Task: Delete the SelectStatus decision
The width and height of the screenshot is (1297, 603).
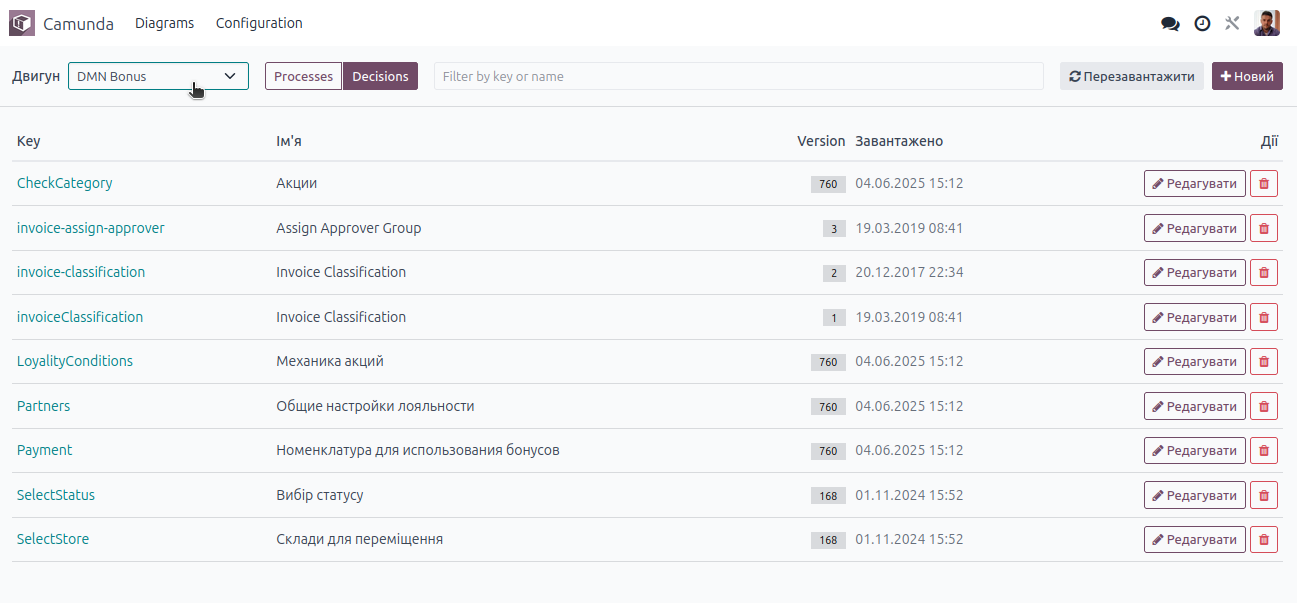Action: point(1264,495)
